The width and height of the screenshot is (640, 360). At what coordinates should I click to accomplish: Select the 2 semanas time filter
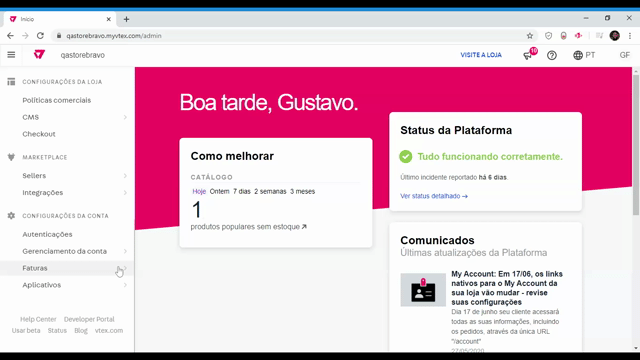[270, 191]
